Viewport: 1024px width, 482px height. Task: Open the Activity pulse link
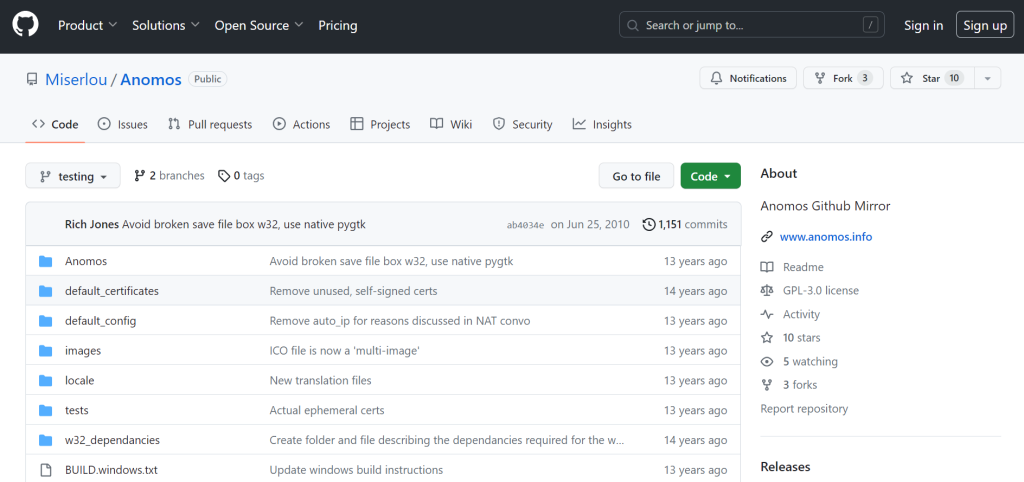(801, 314)
